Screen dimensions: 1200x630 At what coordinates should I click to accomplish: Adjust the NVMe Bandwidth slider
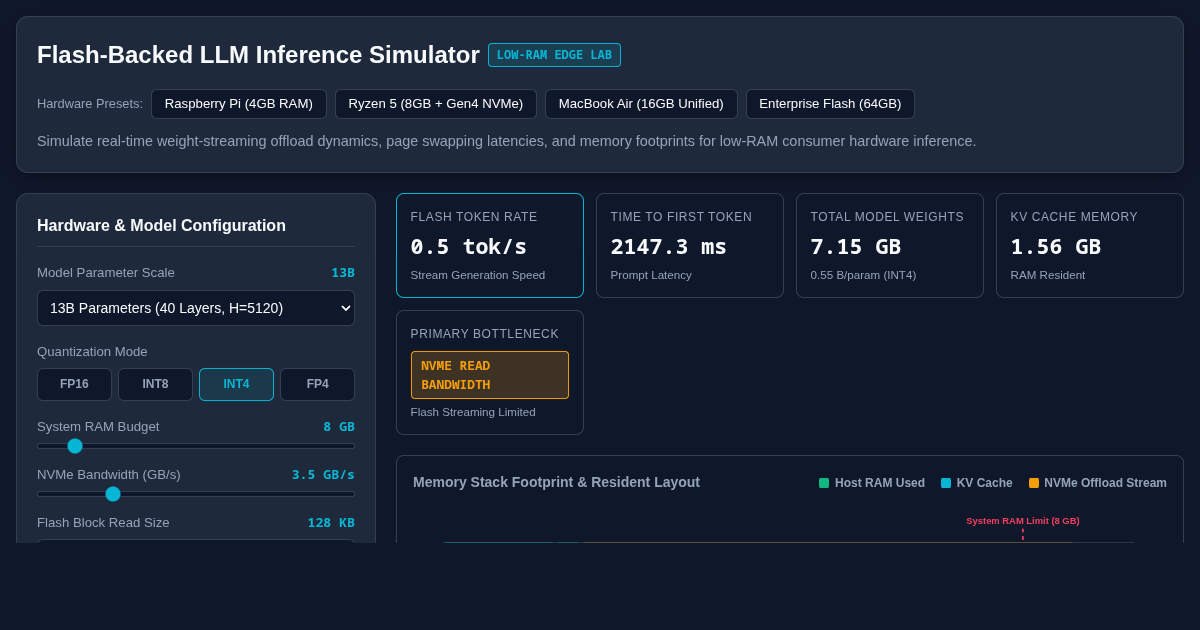point(196,494)
